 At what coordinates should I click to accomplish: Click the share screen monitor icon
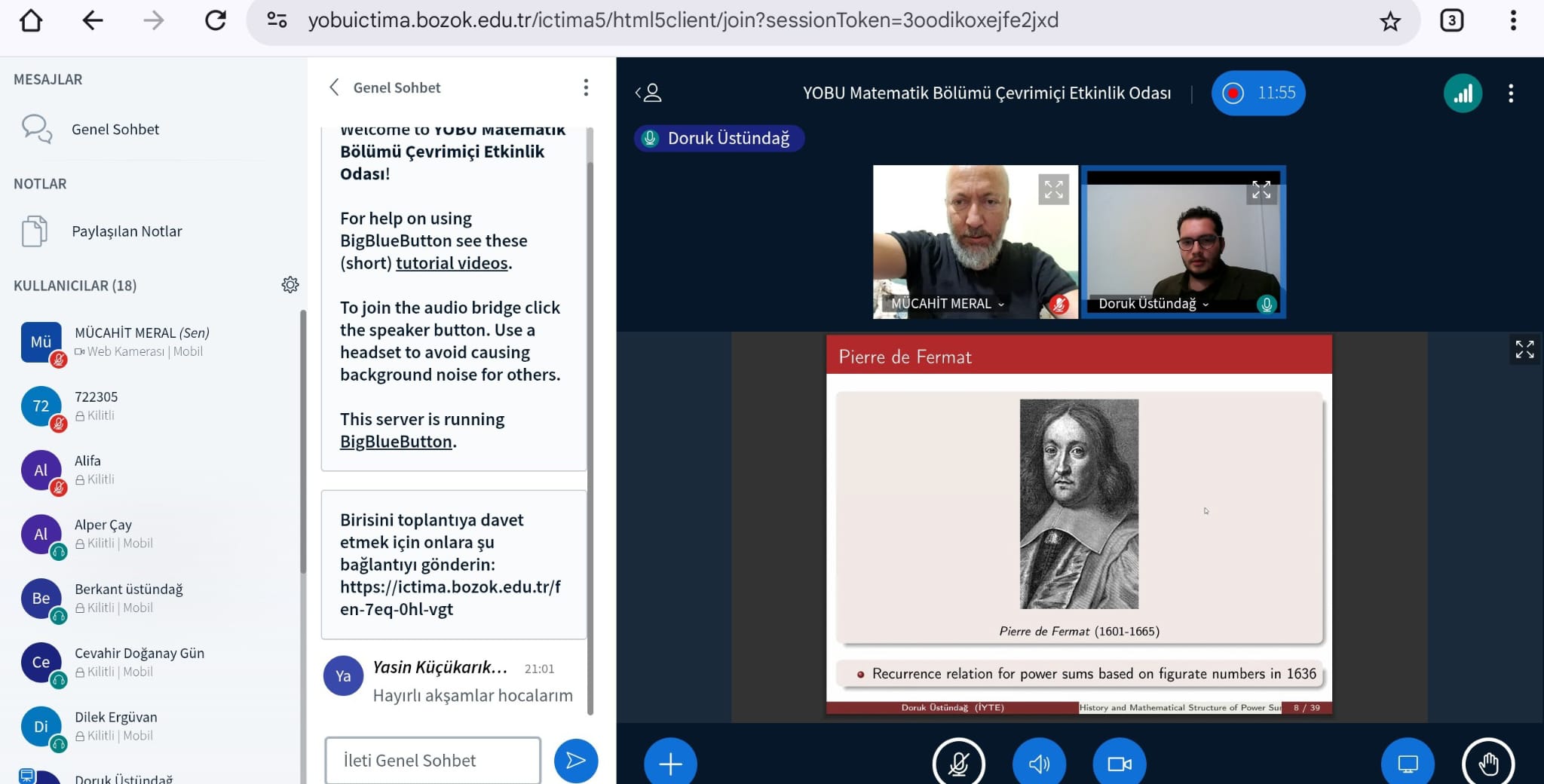click(1408, 763)
